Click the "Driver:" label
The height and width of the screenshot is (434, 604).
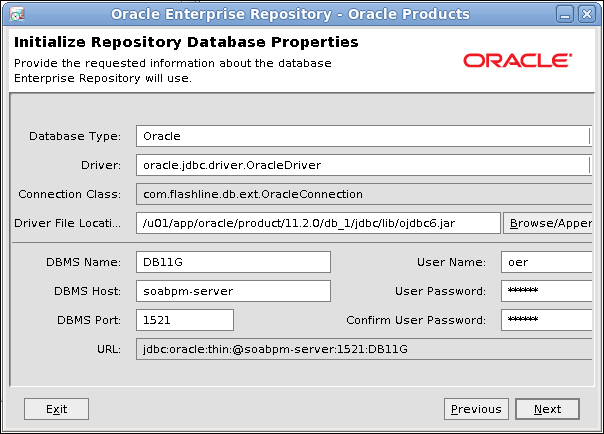pos(101,165)
